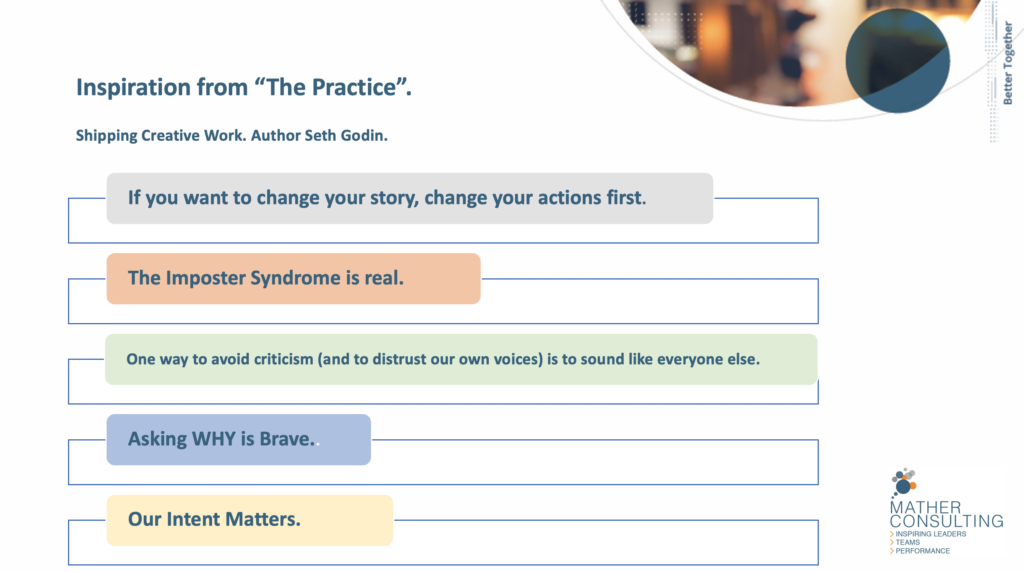1024x572 pixels.
Task: Click the blue 'Asking WHY is Brave' box
Action: point(238,439)
